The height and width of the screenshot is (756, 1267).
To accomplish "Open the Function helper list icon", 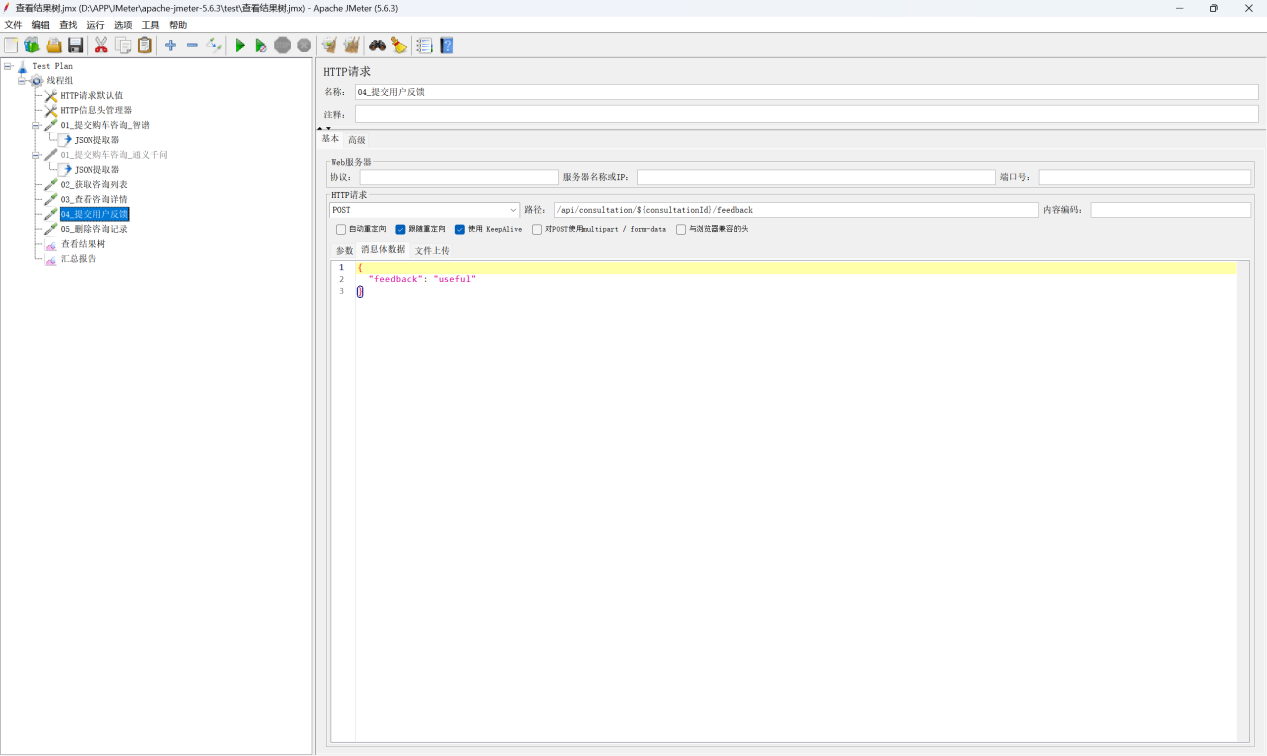I will (424, 45).
